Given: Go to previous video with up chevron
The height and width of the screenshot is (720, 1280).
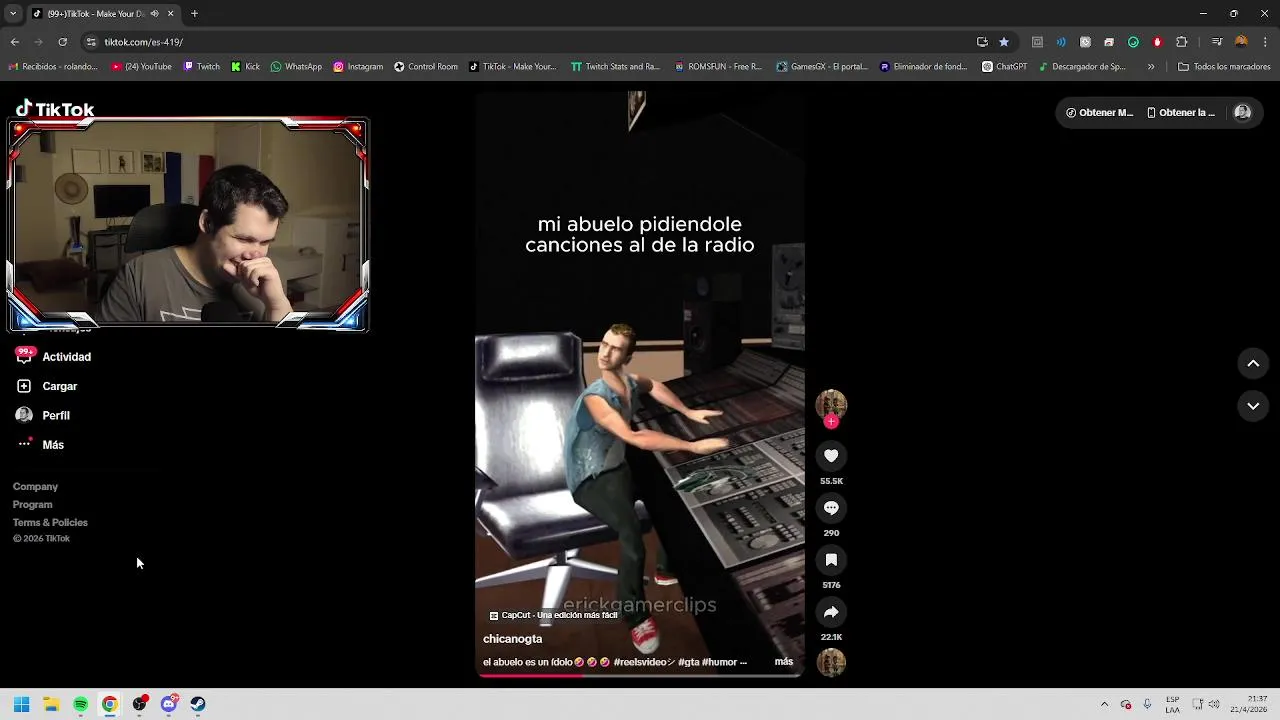Looking at the screenshot, I should click(x=1253, y=364).
